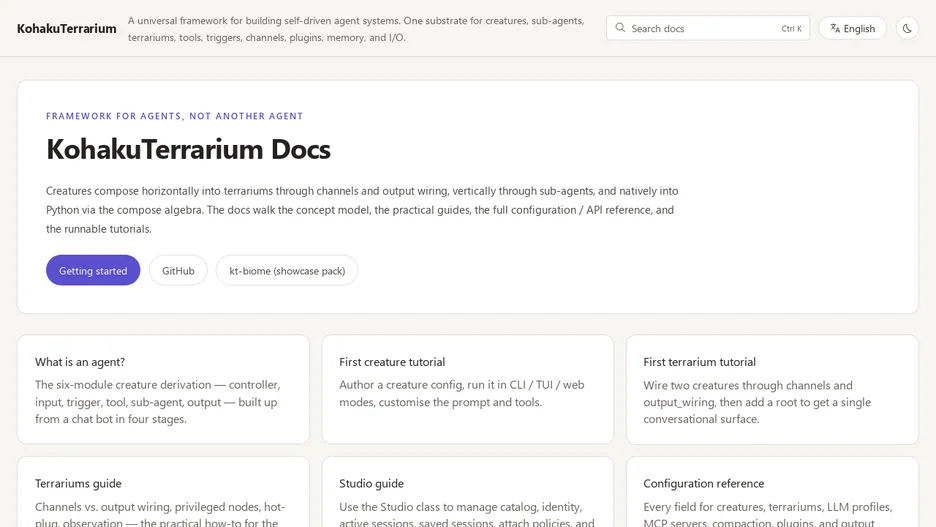Open kt-biome (showcase pack) link
936x527 pixels.
click(x=287, y=270)
